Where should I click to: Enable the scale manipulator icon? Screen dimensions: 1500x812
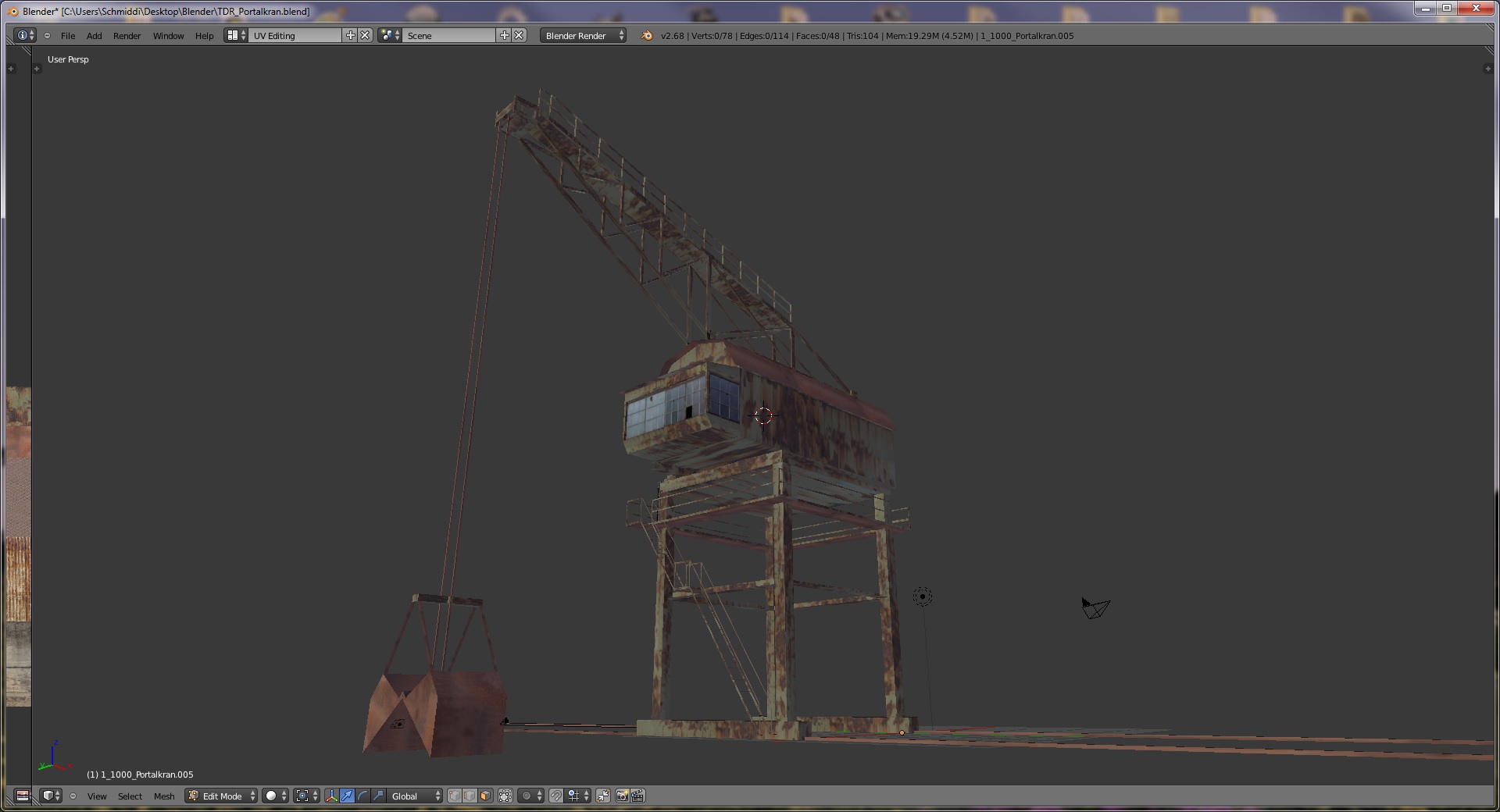(x=378, y=796)
